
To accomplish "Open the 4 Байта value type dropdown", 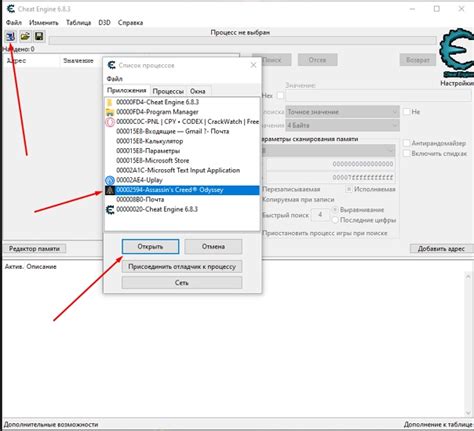I will click(x=342, y=126).
